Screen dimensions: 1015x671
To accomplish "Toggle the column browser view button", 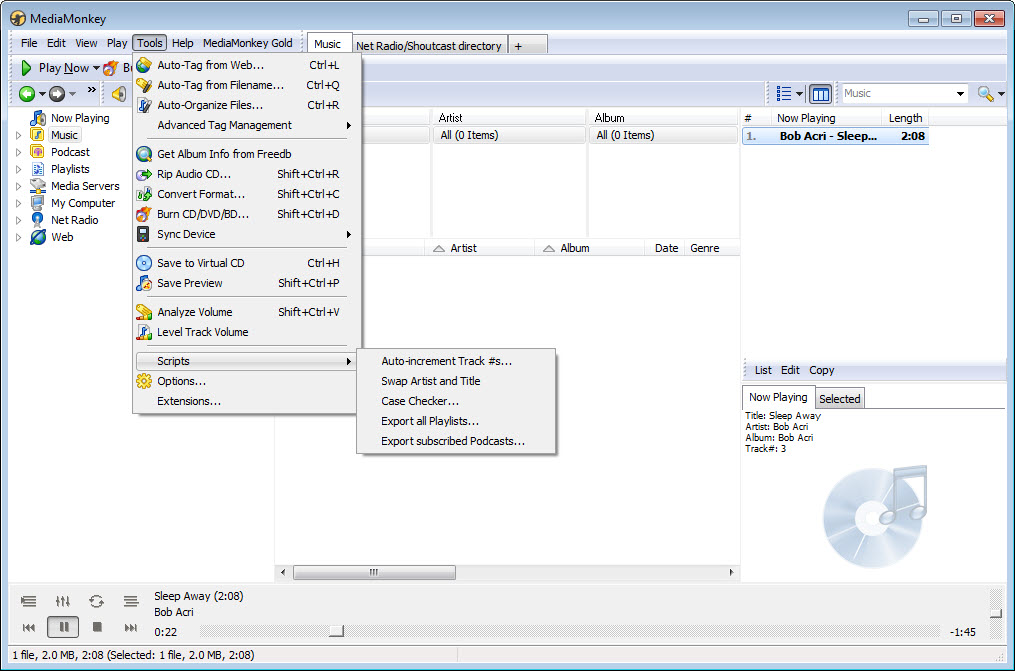I will [x=820, y=94].
